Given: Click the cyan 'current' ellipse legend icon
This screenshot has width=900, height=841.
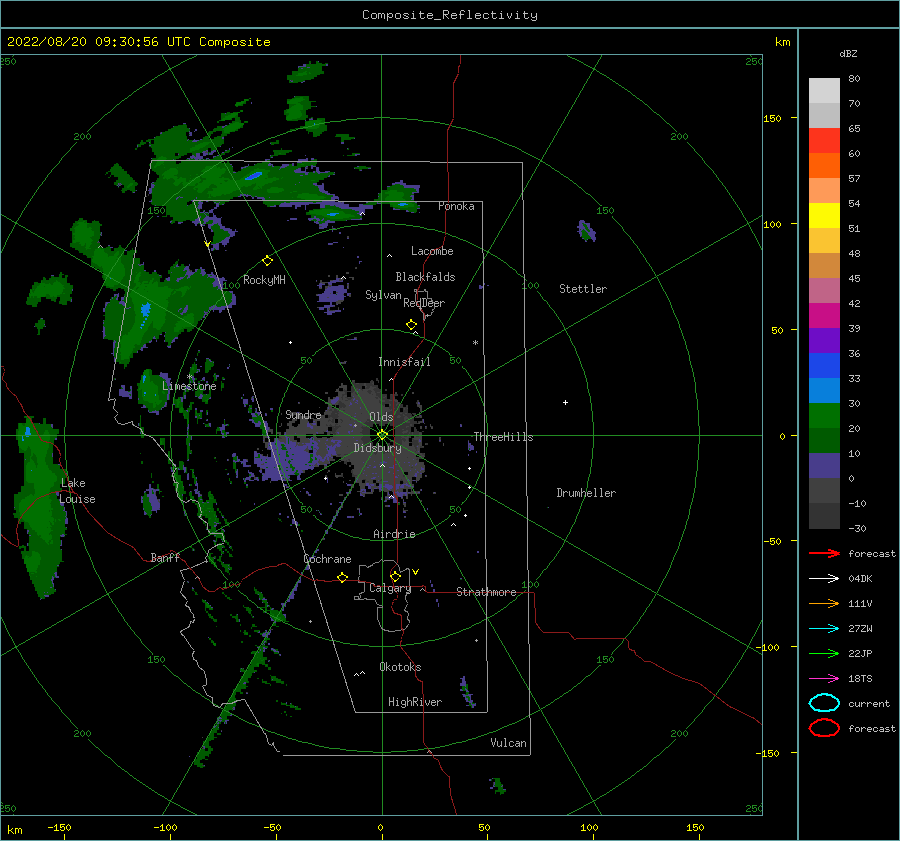Looking at the screenshot, I should click(x=824, y=703).
